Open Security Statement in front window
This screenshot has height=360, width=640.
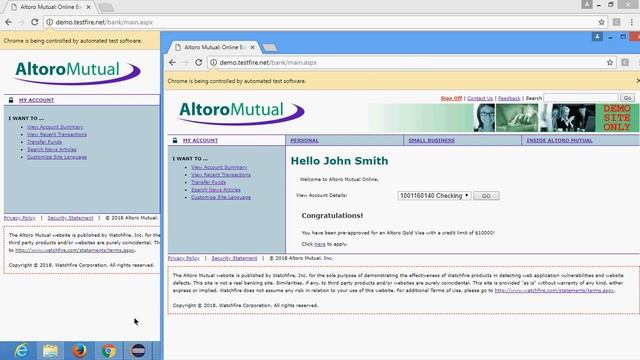tap(234, 258)
